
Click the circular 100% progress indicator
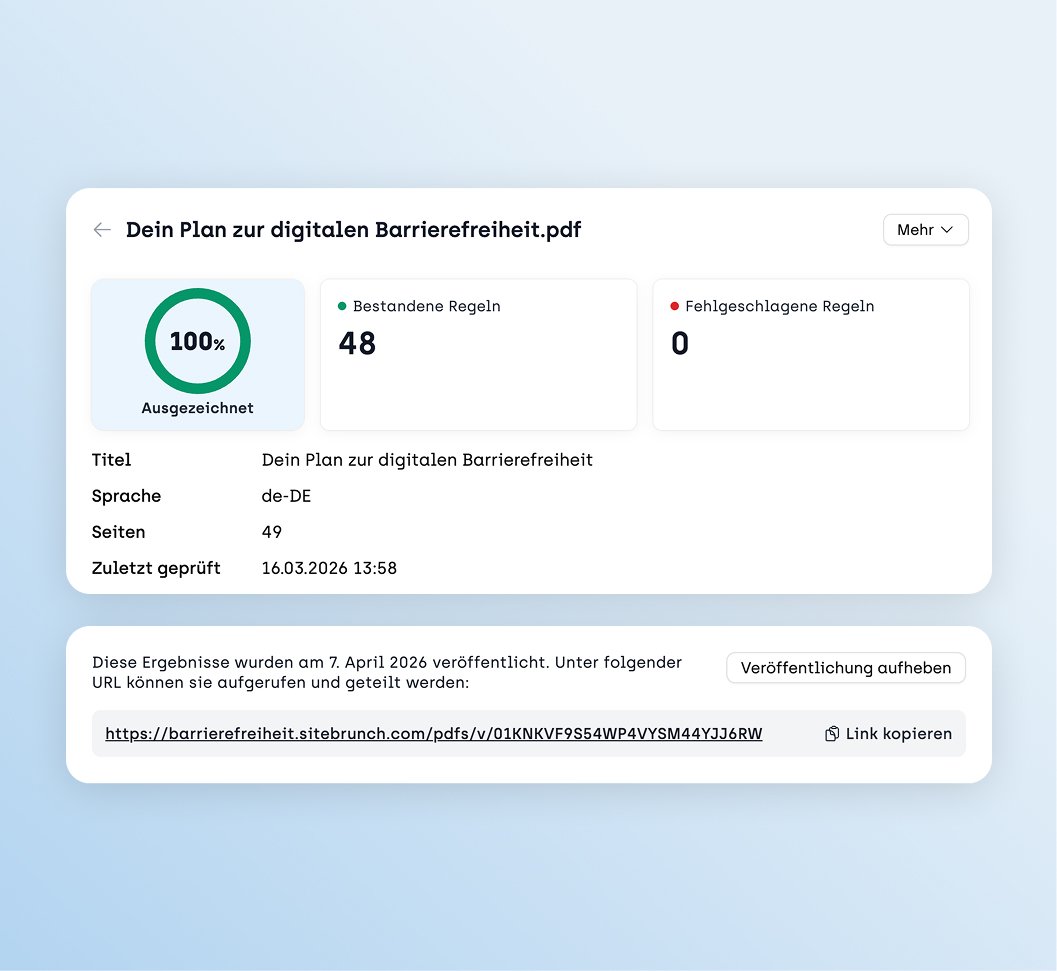(x=197, y=340)
